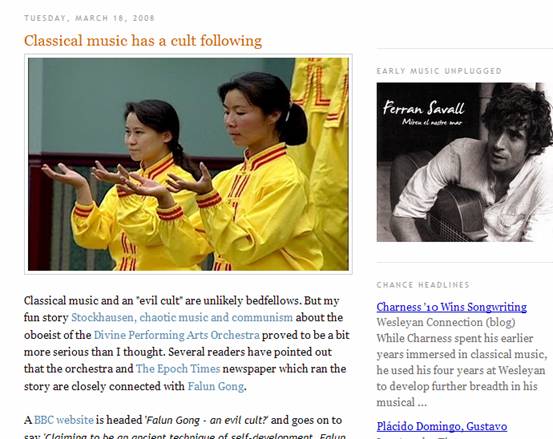Visit The Epoch Times link
The height and width of the screenshot is (439, 553).
tap(178, 369)
